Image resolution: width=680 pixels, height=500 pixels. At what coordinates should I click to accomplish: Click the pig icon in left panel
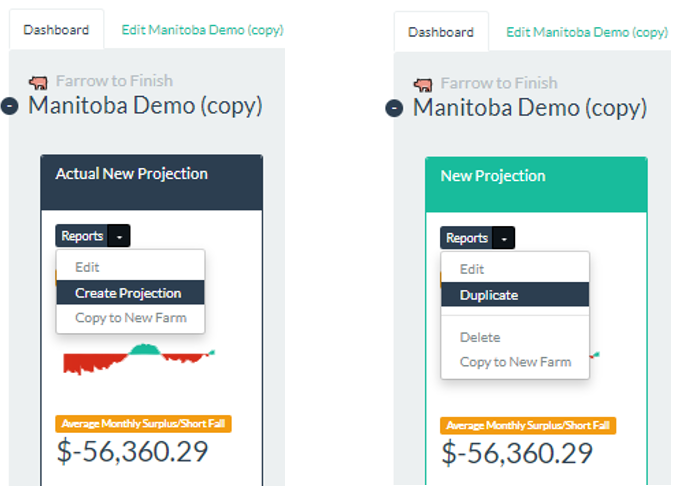point(38,82)
